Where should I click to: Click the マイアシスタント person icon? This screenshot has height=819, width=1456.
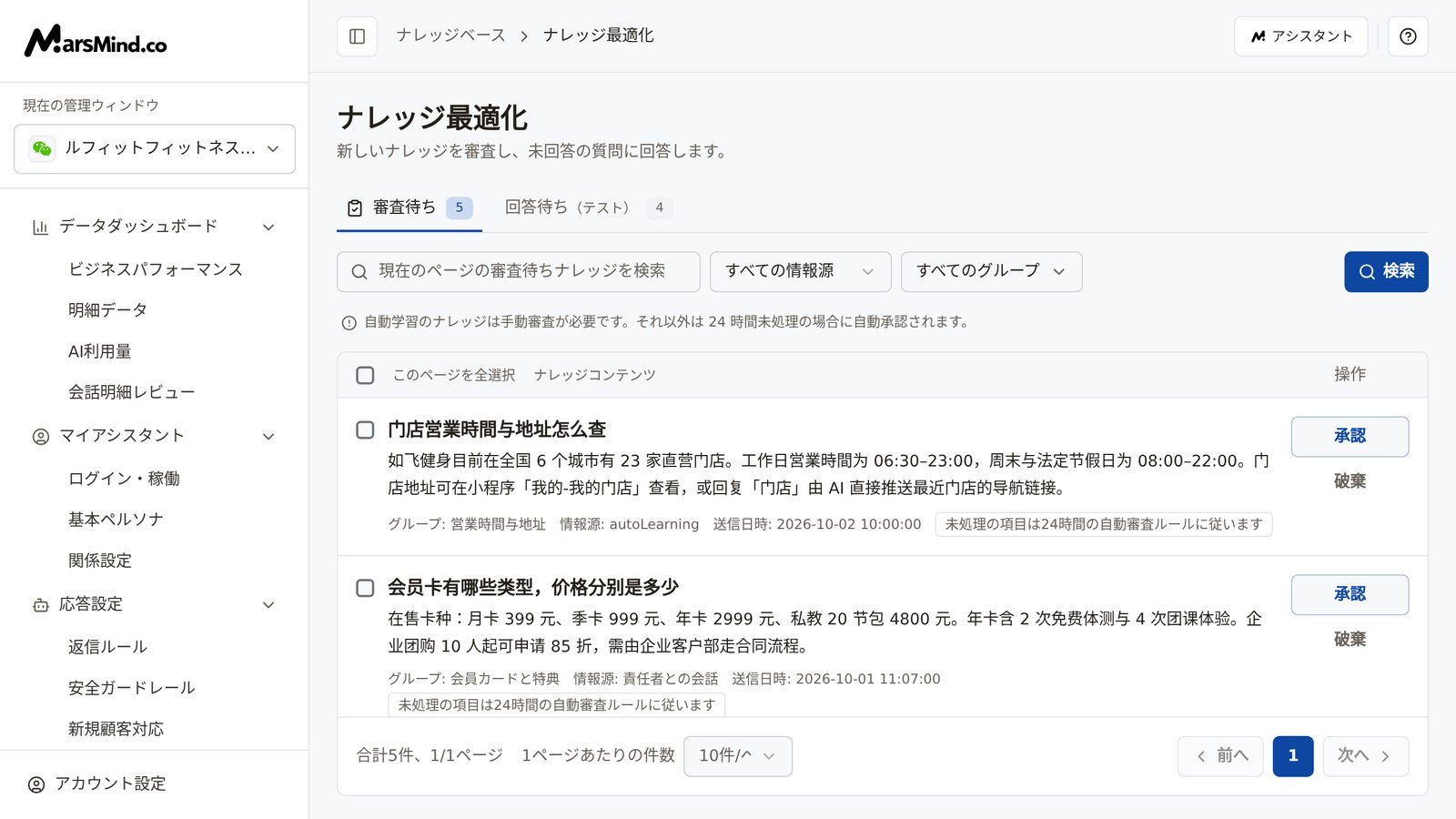(40, 436)
